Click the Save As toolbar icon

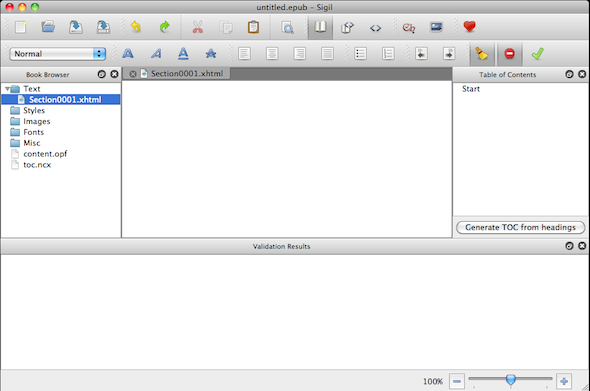(103, 27)
